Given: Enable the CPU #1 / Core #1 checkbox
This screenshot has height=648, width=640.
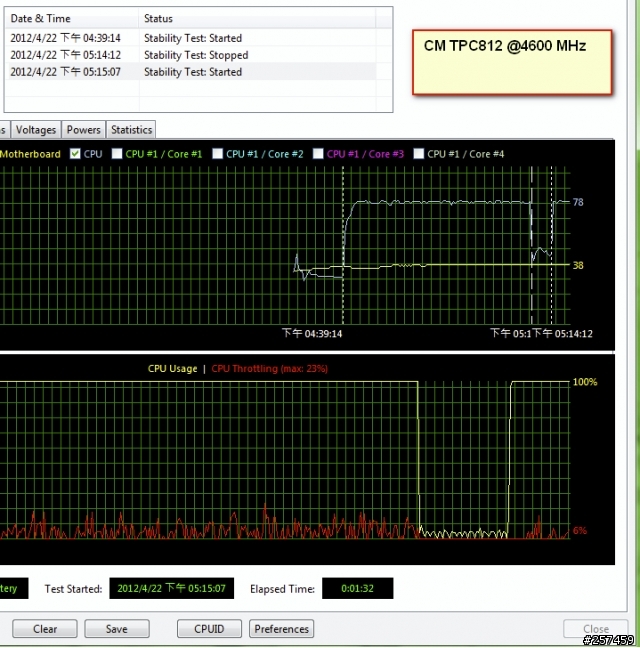Looking at the screenshot, I should (117, 154).
